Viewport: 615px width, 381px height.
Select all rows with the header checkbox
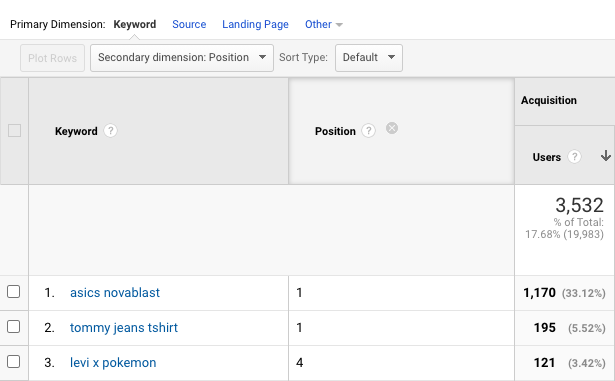coord(15,131)
